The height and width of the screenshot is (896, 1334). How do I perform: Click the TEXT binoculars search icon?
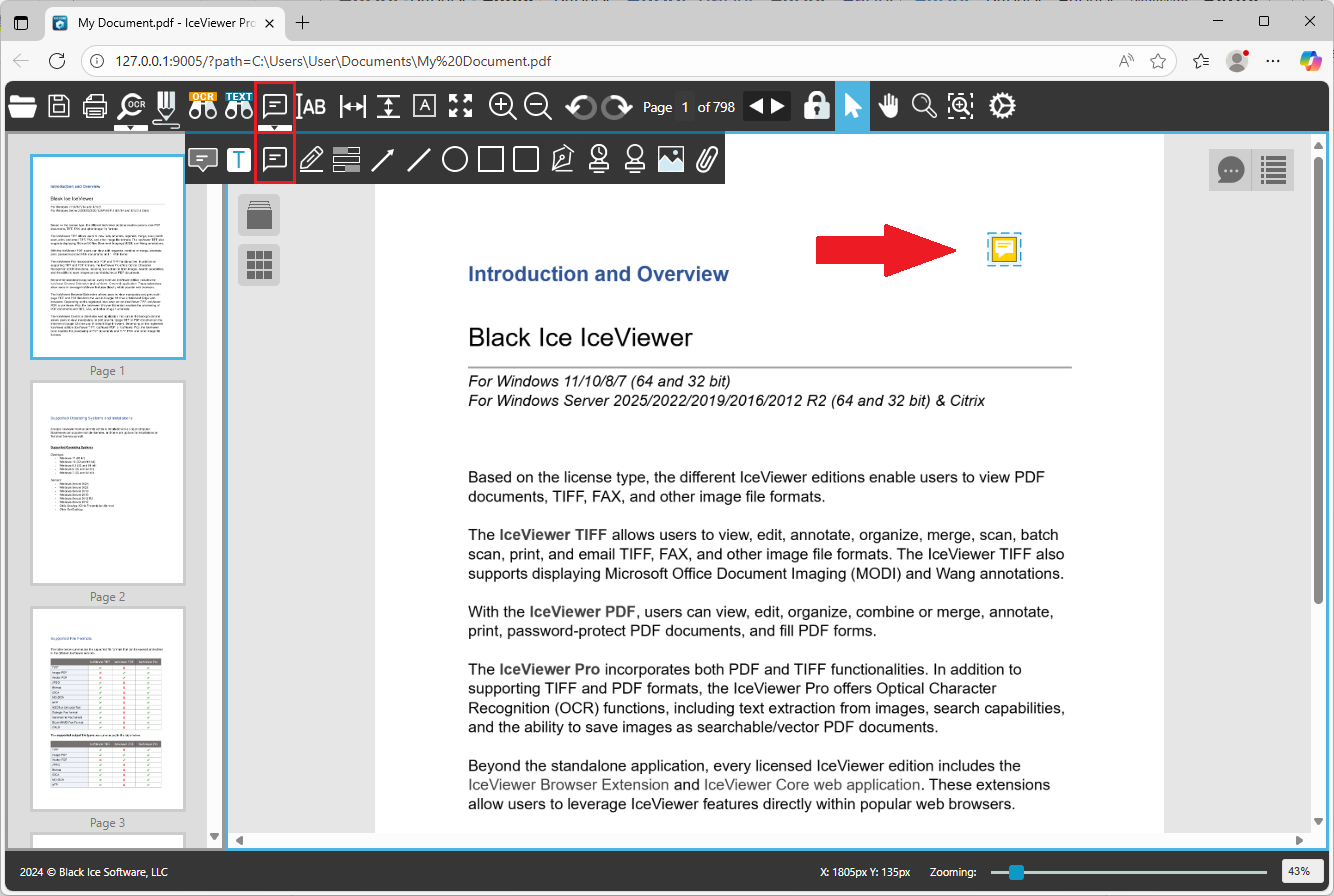[x=239, y=106]
